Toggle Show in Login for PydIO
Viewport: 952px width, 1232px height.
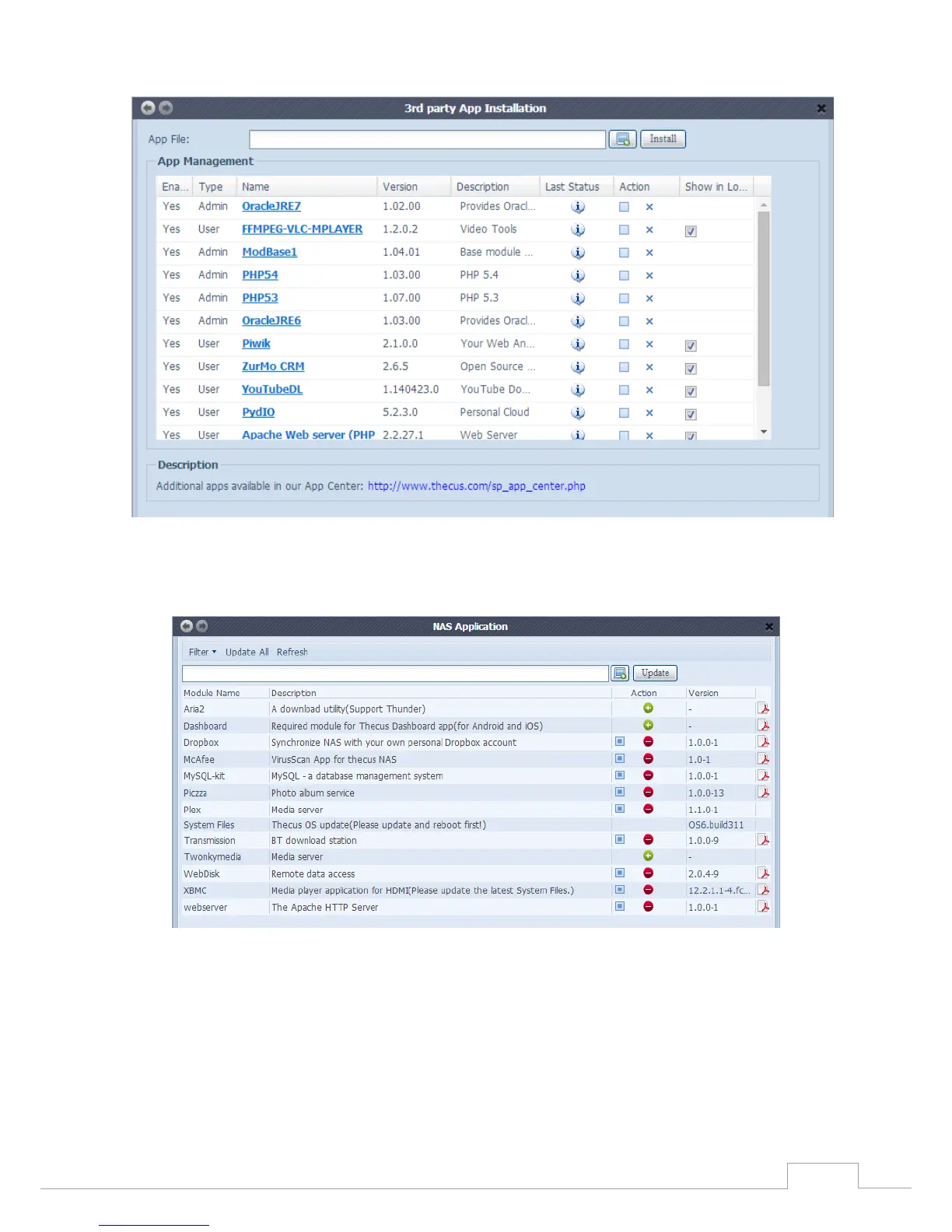pos(691,415)
